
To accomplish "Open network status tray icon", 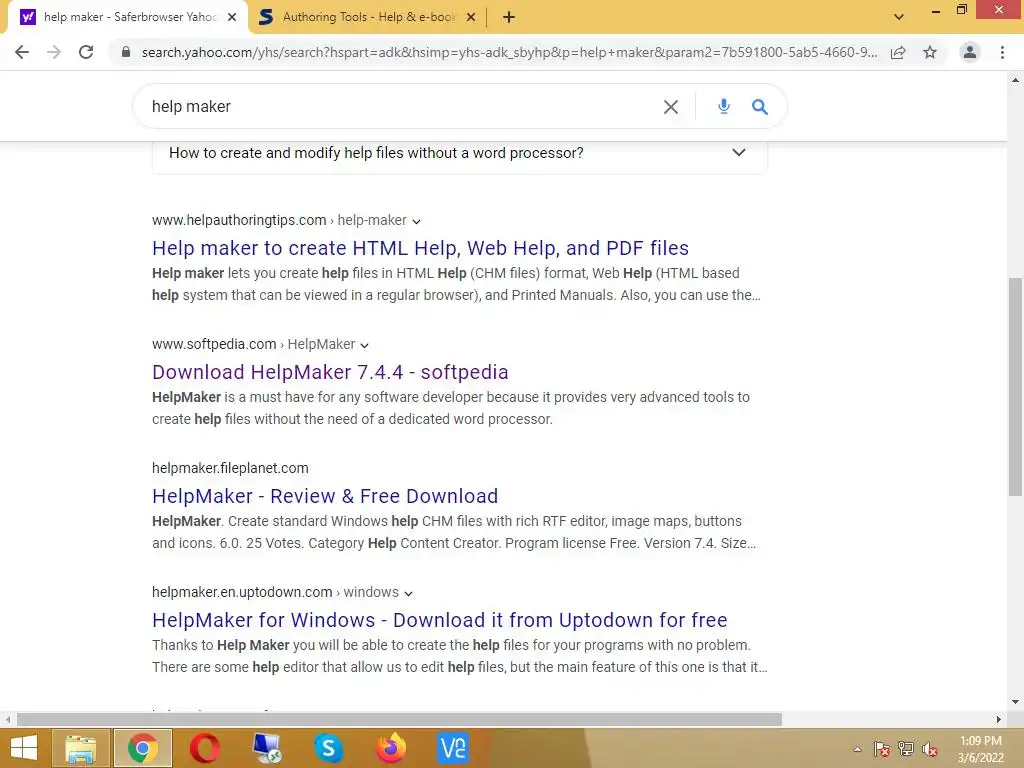I will point(906,750).
